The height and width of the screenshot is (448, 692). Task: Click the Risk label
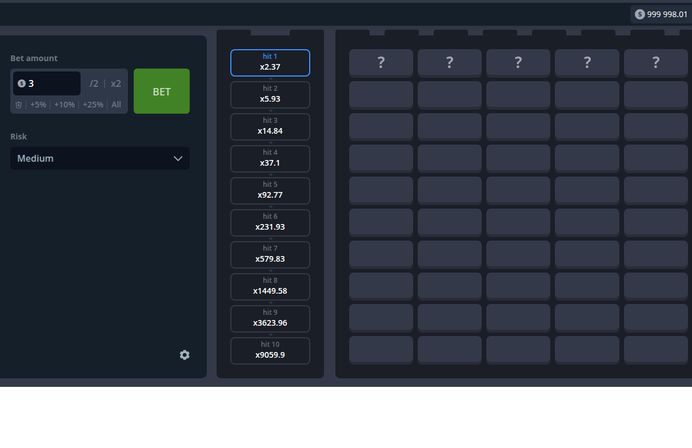coord(19,136)
